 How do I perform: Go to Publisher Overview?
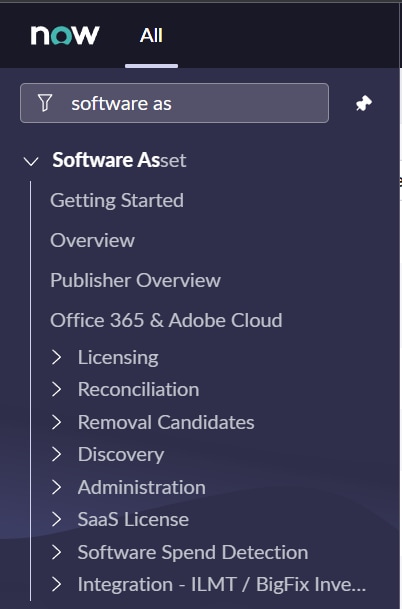[136, 280]
